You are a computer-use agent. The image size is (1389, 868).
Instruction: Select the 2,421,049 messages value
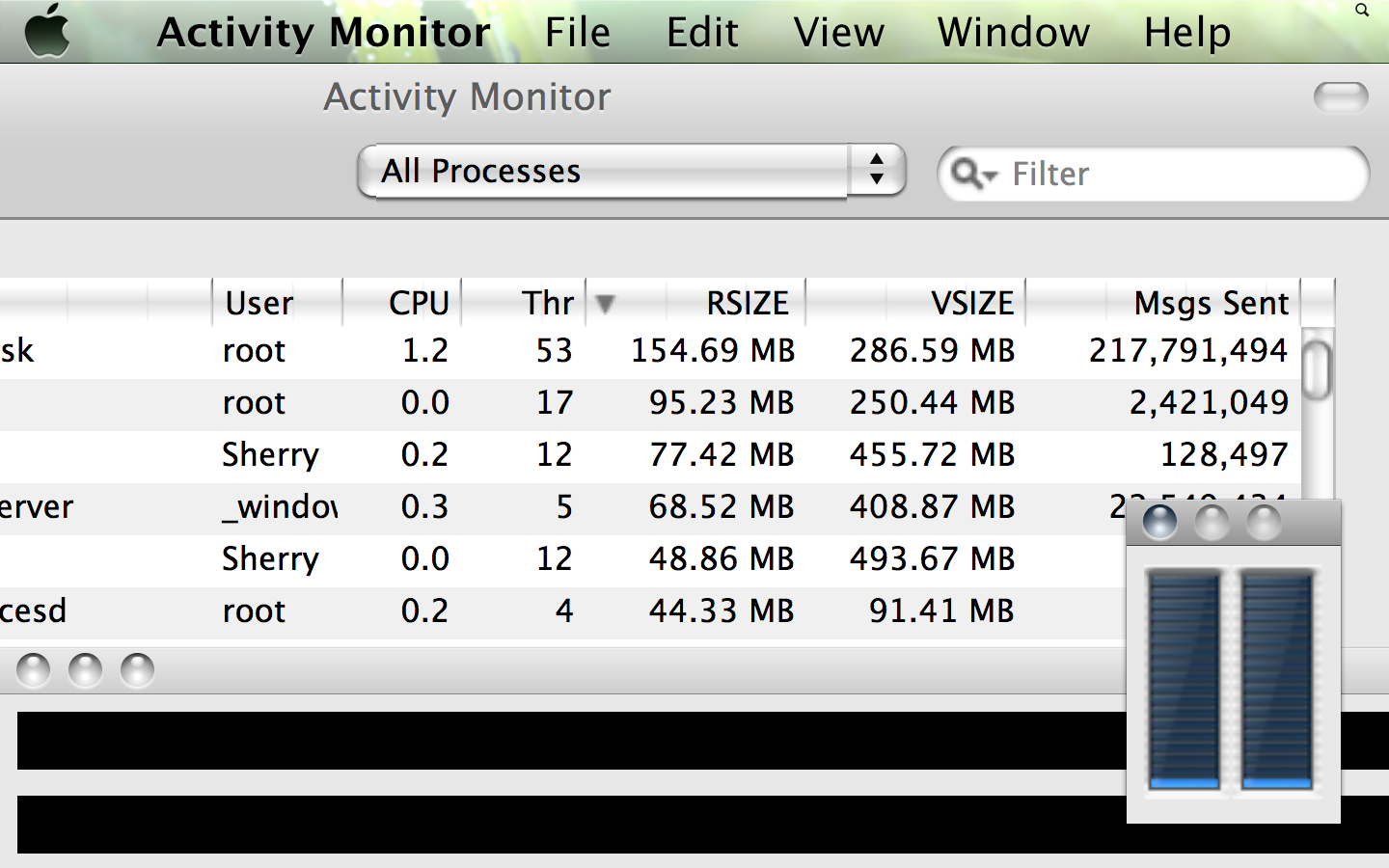pyautogui.click(x=1209, y=402)
